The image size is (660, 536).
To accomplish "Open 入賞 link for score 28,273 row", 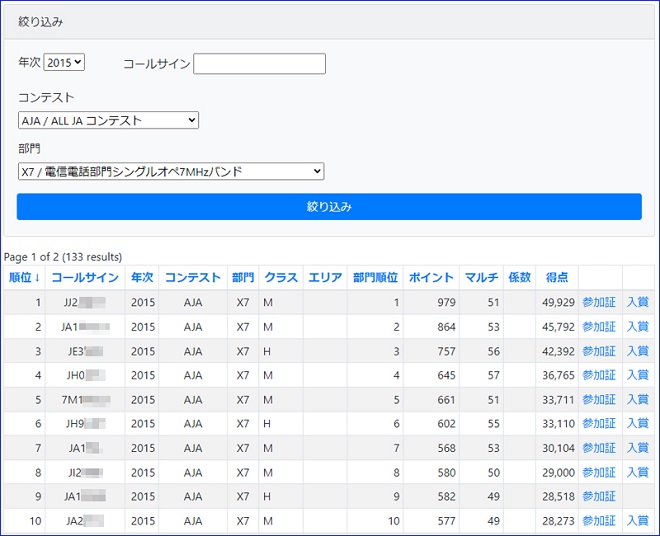I will [638, 521].
